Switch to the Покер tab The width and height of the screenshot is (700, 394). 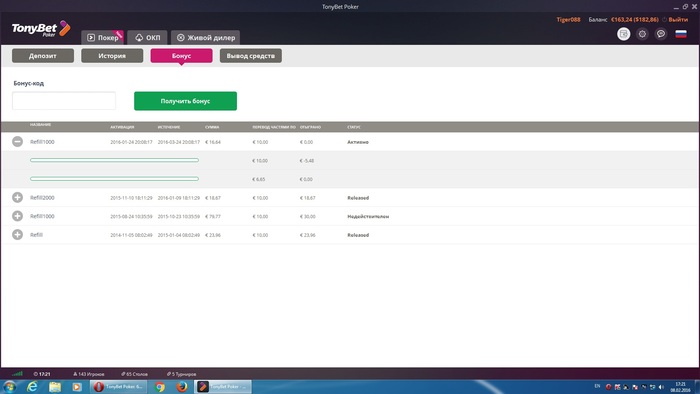coord(102,37)
